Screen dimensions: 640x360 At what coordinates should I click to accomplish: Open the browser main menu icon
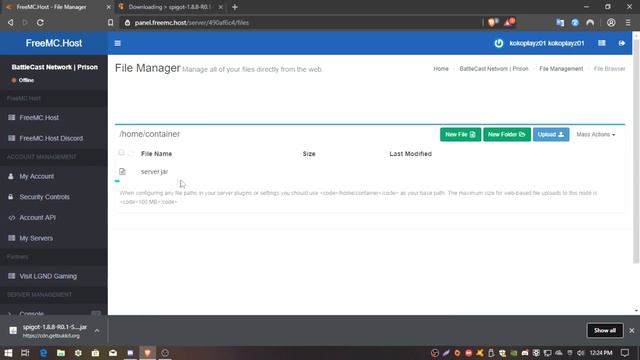(x=628, y=22)
